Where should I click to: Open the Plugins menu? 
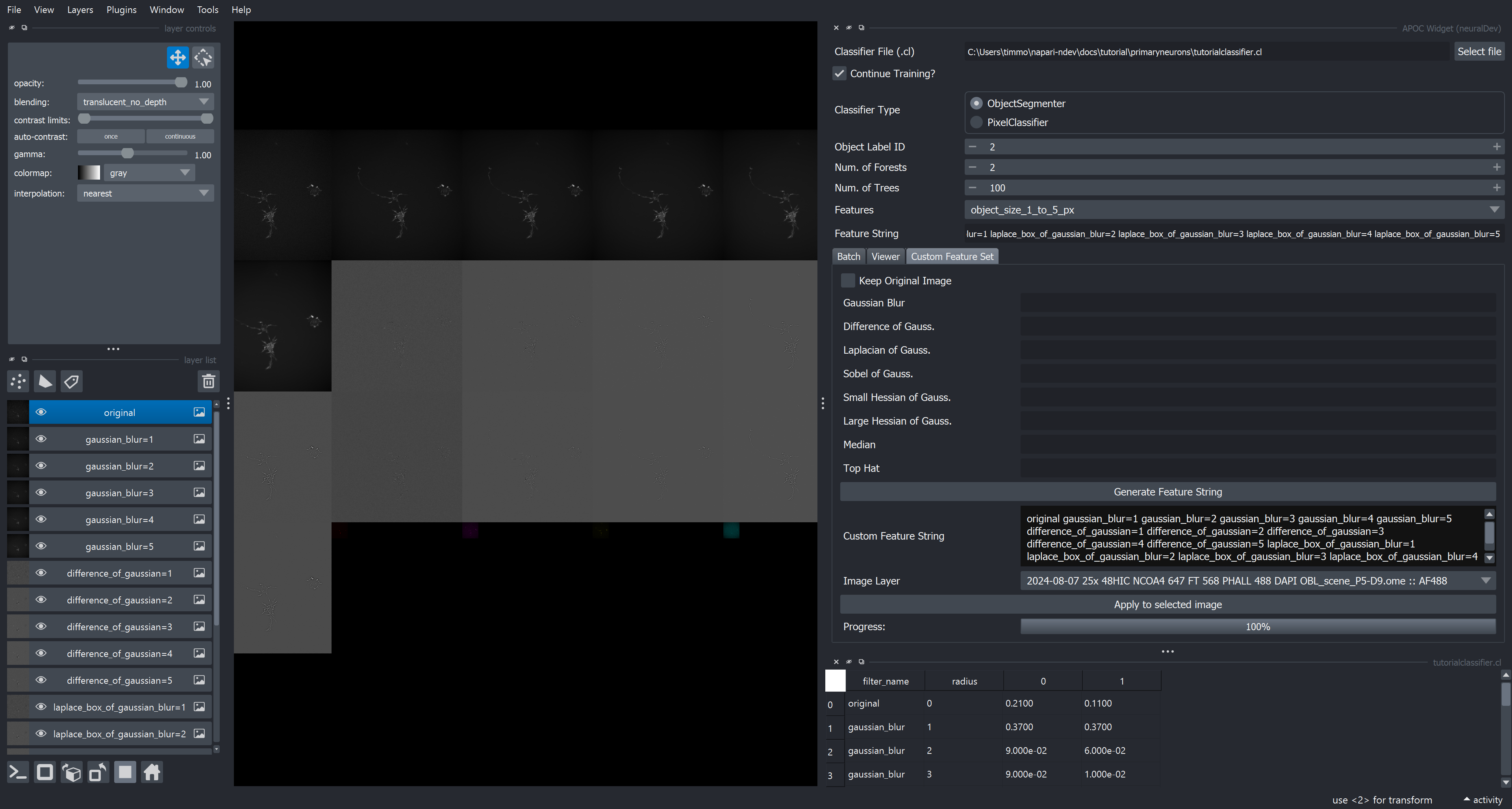pyautogui.click(x=121, y=9)
